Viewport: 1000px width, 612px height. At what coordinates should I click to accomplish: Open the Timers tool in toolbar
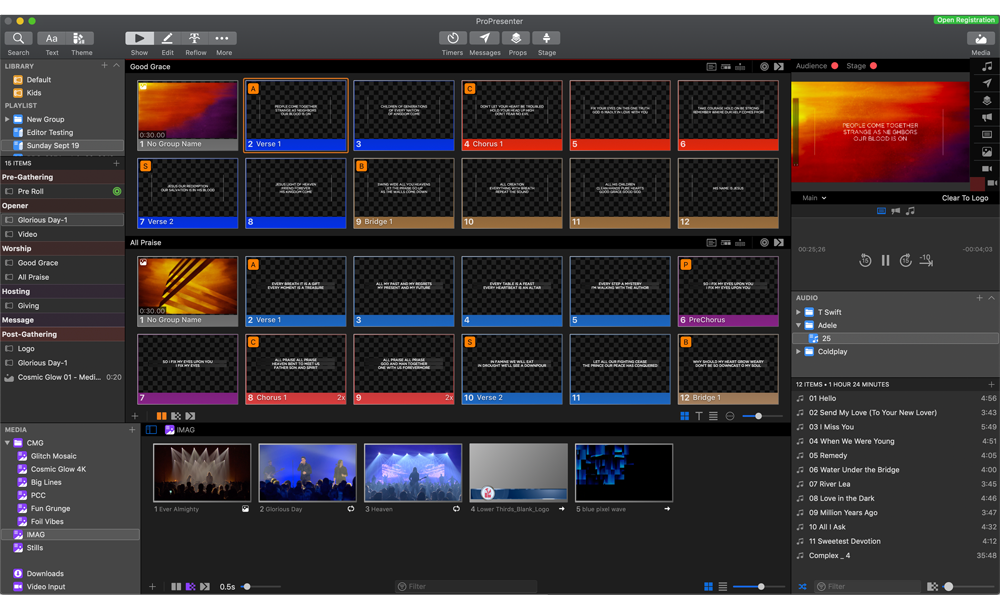(x=452, y=39)
